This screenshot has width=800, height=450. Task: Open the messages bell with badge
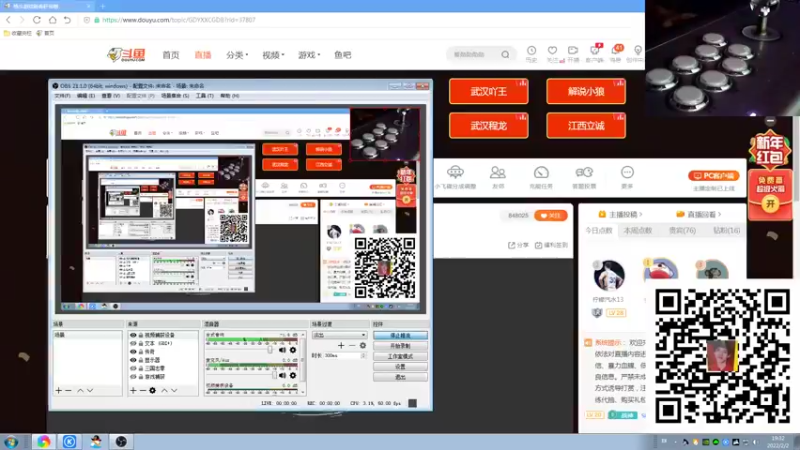coord(616,50)
